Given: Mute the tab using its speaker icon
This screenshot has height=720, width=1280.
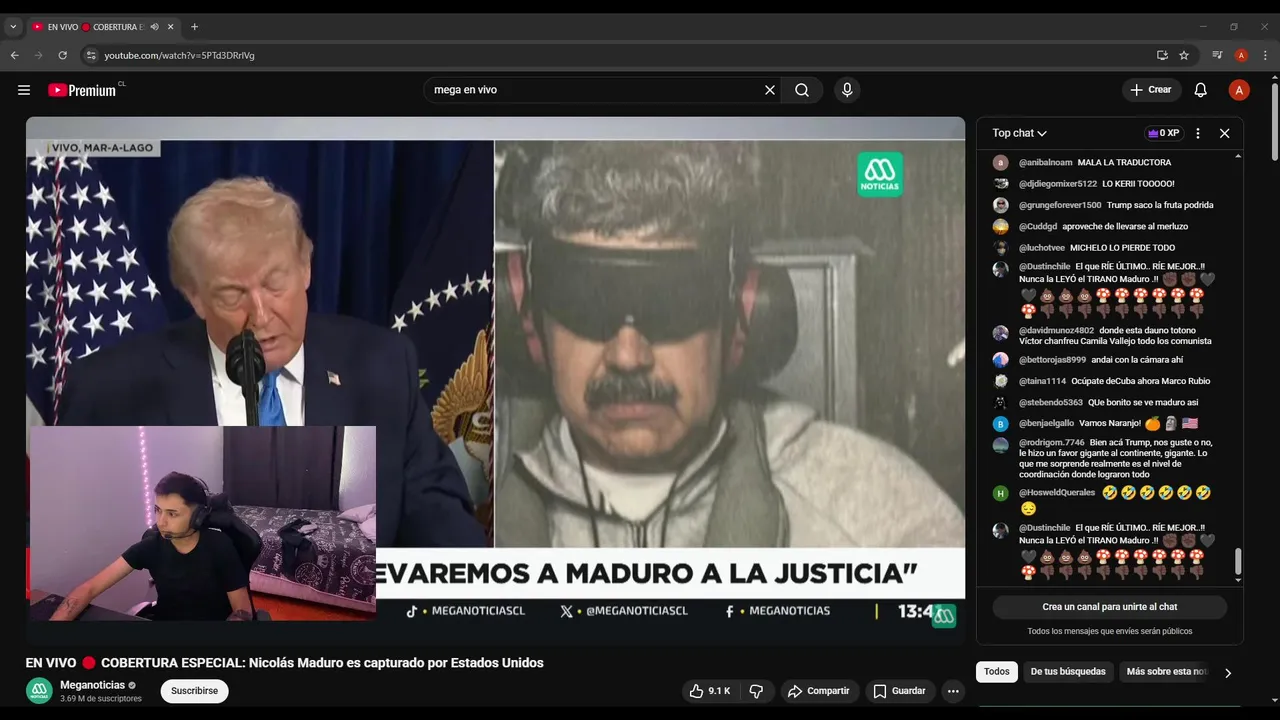Looking at the screenshot, I should point(155,27).
